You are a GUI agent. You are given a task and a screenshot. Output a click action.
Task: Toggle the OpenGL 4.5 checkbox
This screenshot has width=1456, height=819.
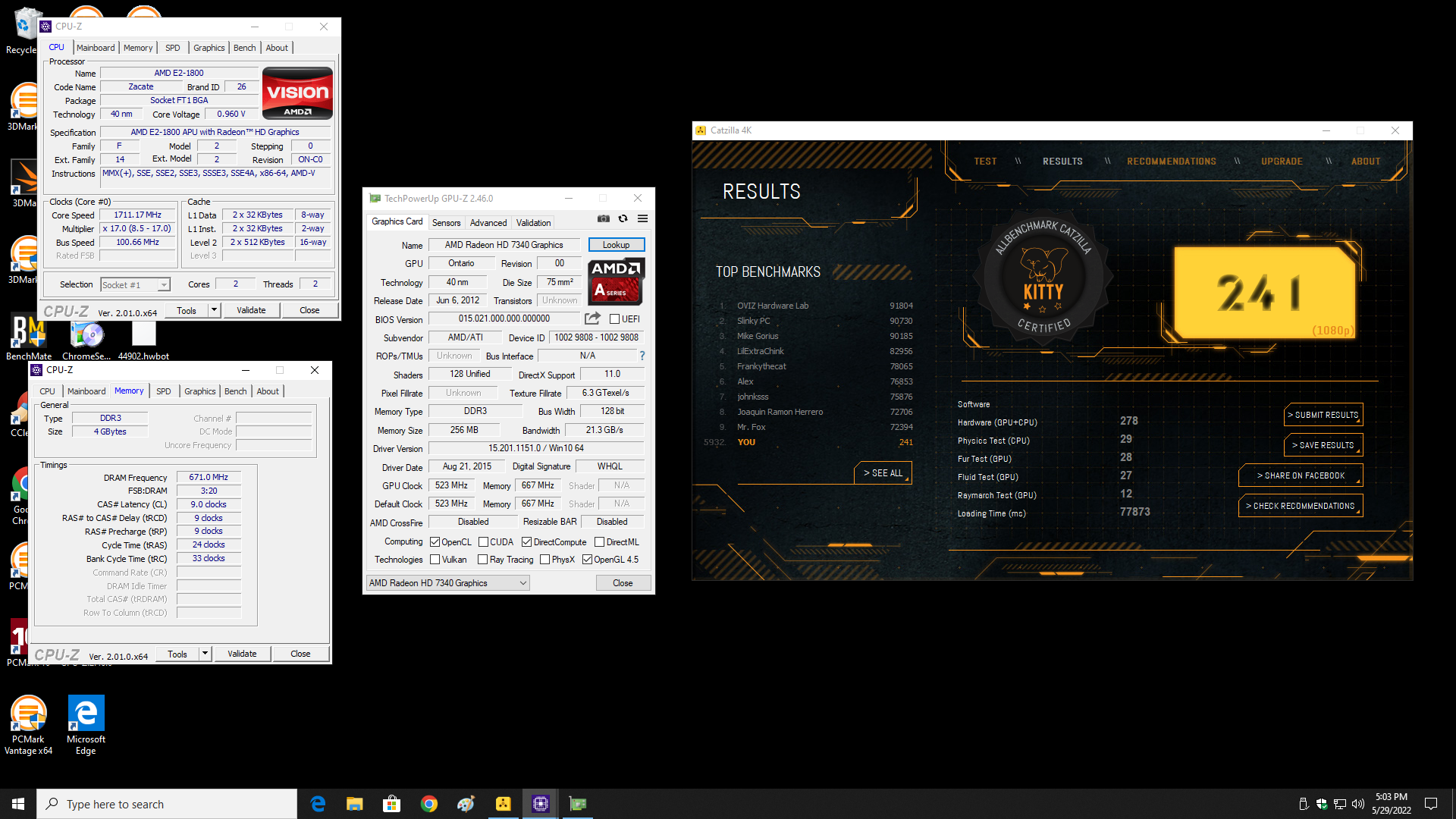click(x=587, y=560)
